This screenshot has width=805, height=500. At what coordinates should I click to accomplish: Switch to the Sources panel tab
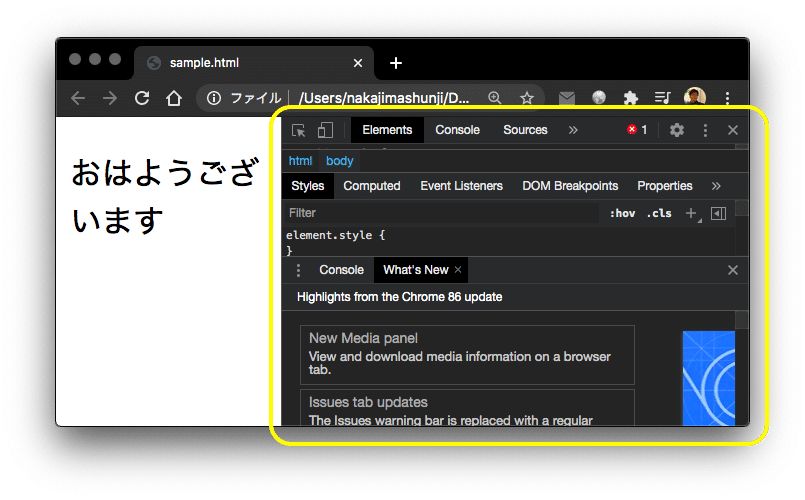pos(525,130)
